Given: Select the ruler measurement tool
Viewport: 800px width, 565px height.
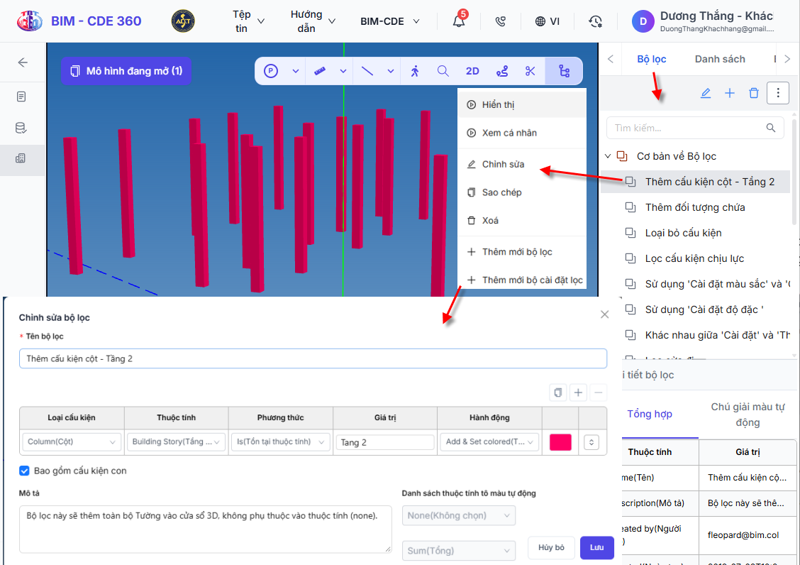Looking at the screenshot, I should tap(320, 71).
